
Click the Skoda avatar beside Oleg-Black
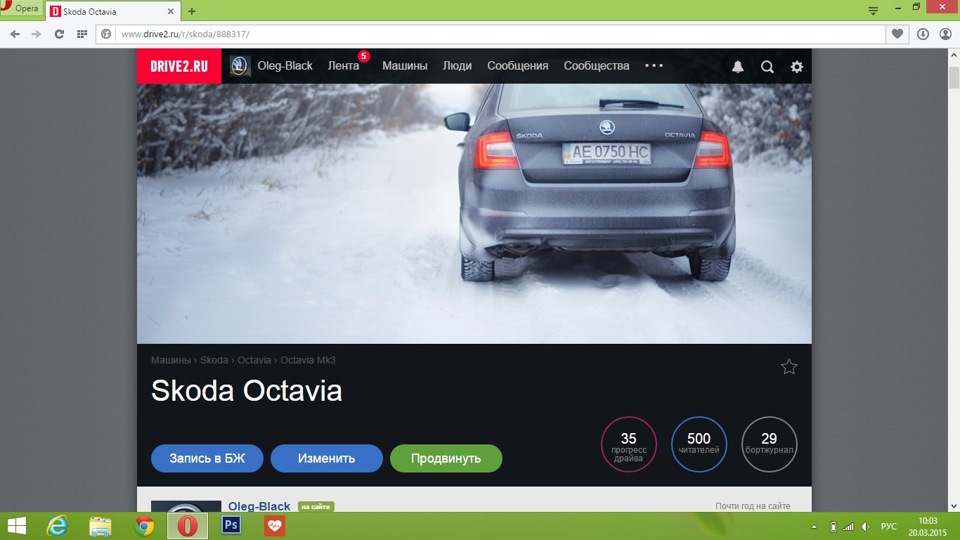[x=239, y=66]
